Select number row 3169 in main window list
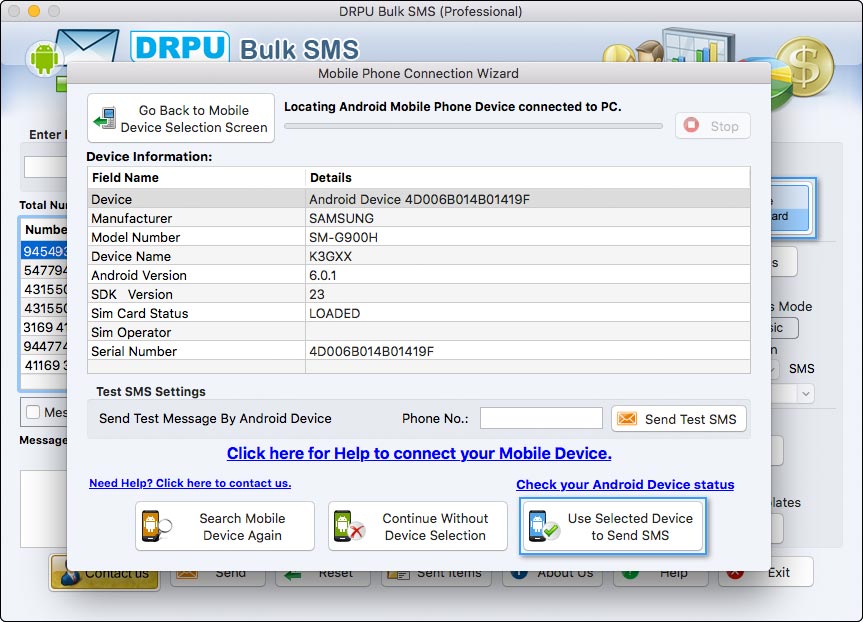This screenshot has height=622, width=863. click(x=44, y=327)
